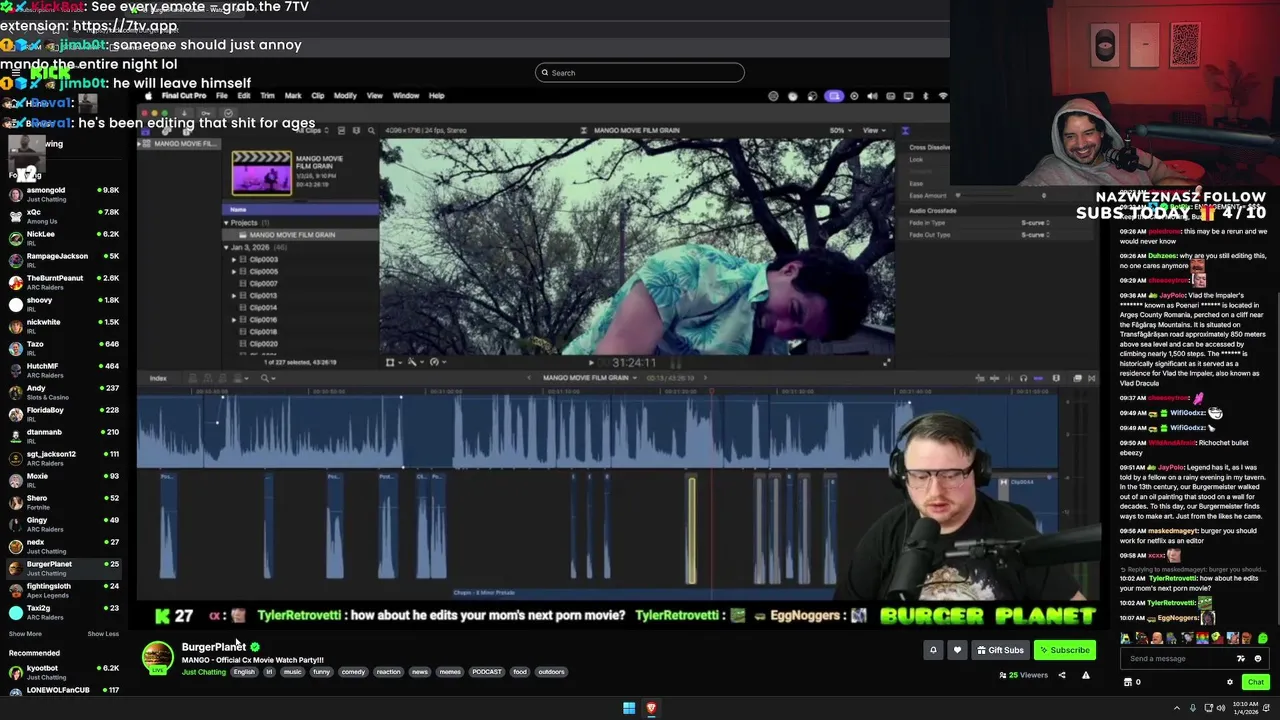Screen dimensions: 1280x720
Task: Click the notification bell icon beside Gift Subs
Action: (933, 650)
